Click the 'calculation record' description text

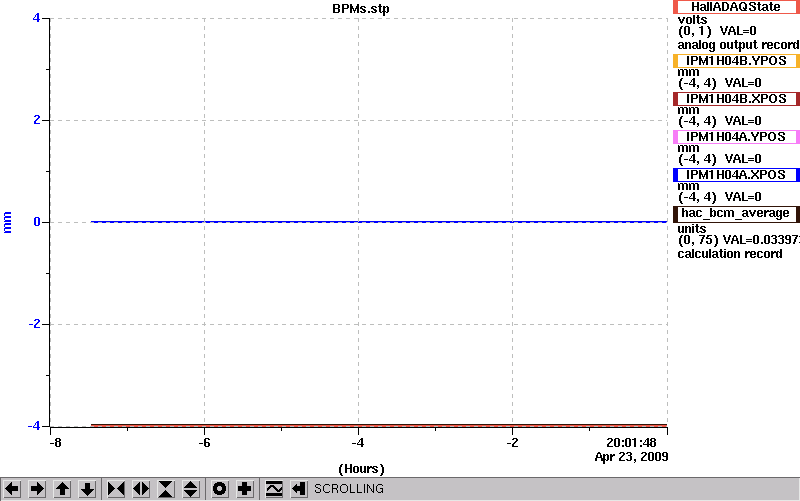(x=730, y=254)
